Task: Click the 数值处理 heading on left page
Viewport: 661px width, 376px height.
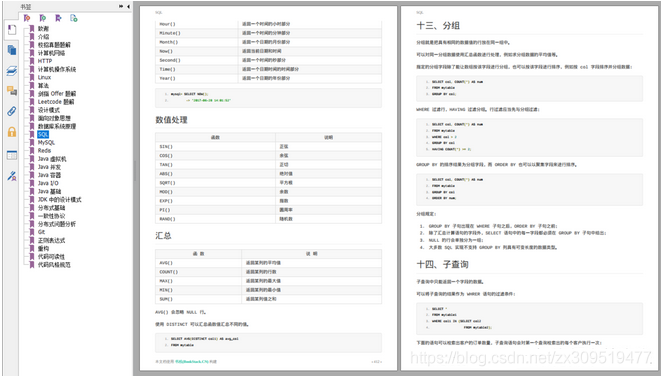Action: pos(171,120)
